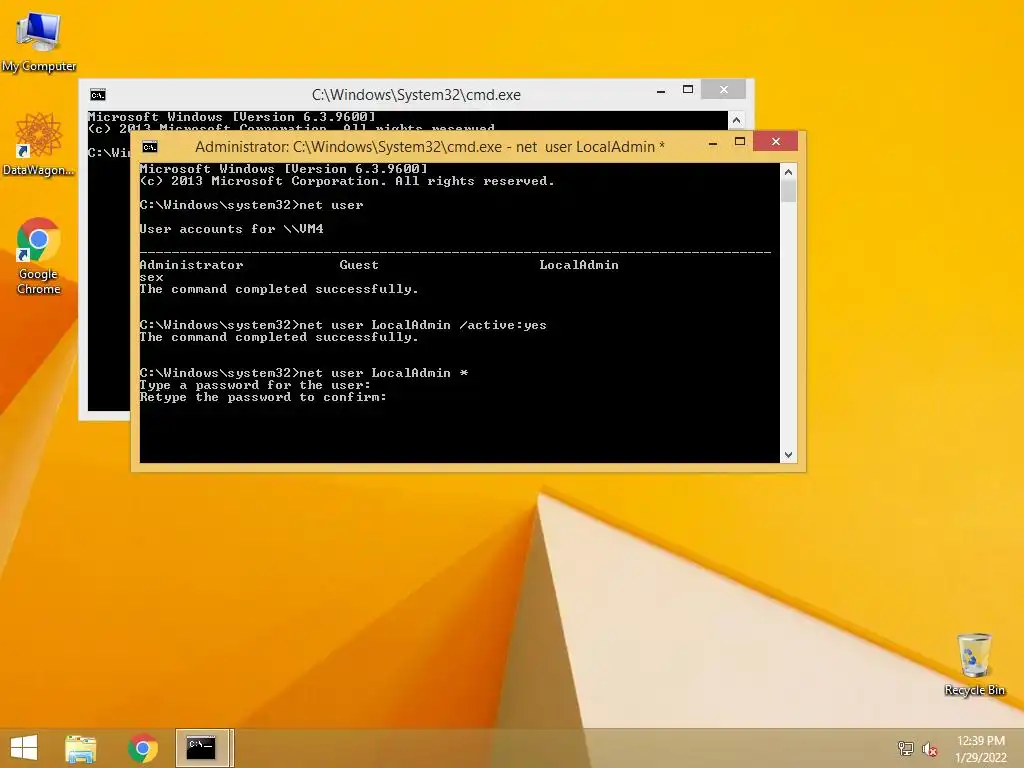This screenshot has width=1024, height=768.
Task: Click the 'Type a password for the user:' line
Action: pyautogui.click(x=255, y=385)
